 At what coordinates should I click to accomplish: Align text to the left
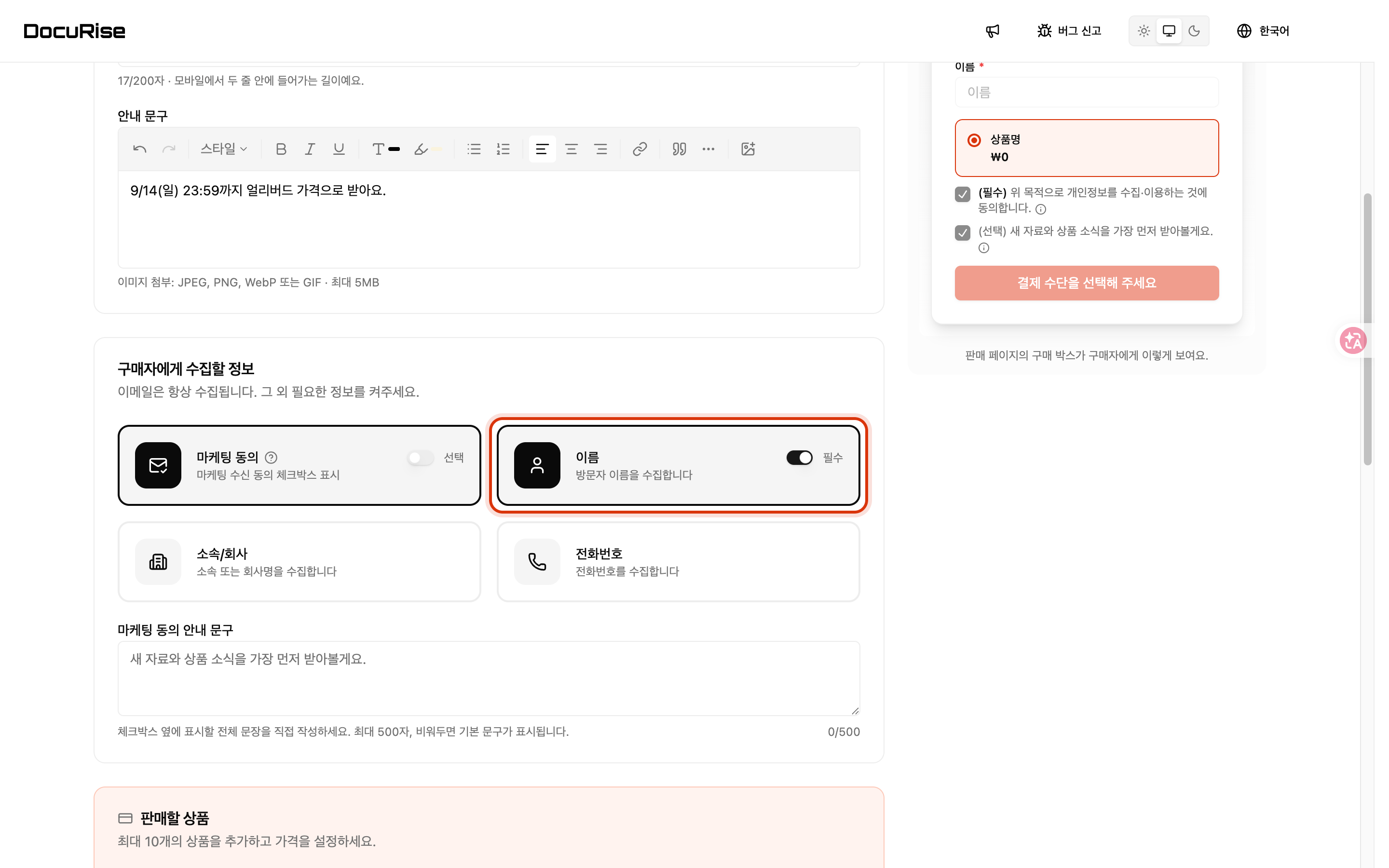543,149
